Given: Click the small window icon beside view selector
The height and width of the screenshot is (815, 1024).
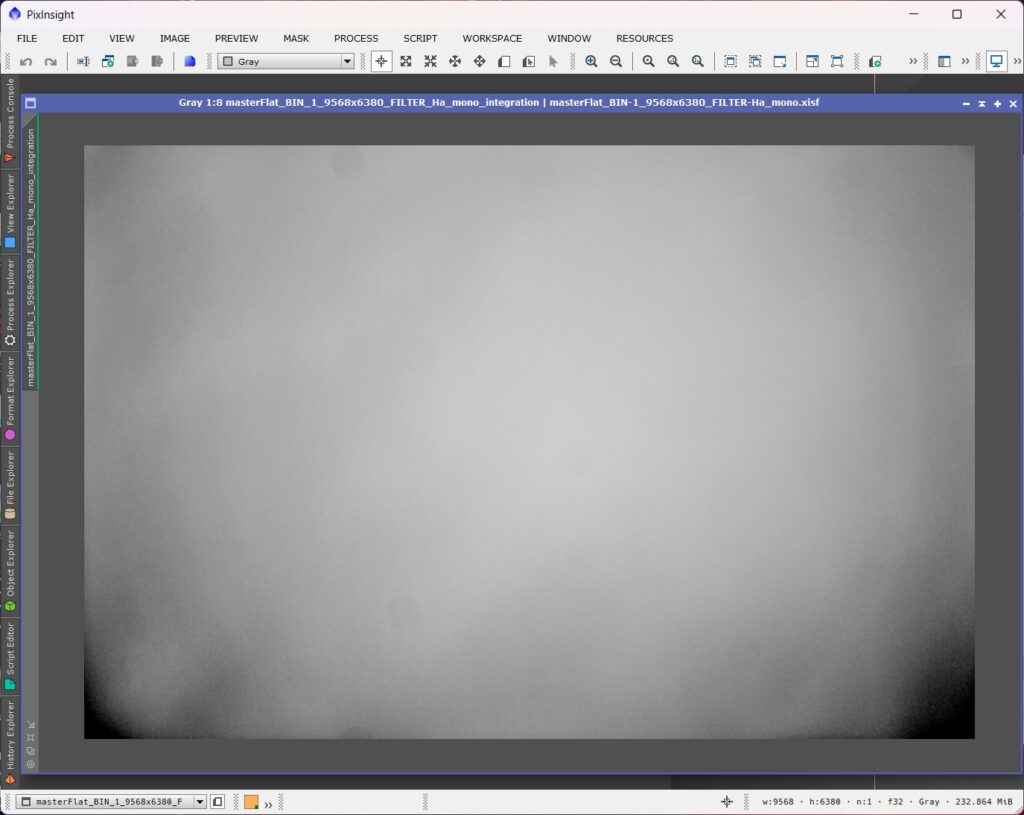Looking at the screenshot, I should 218,801.
